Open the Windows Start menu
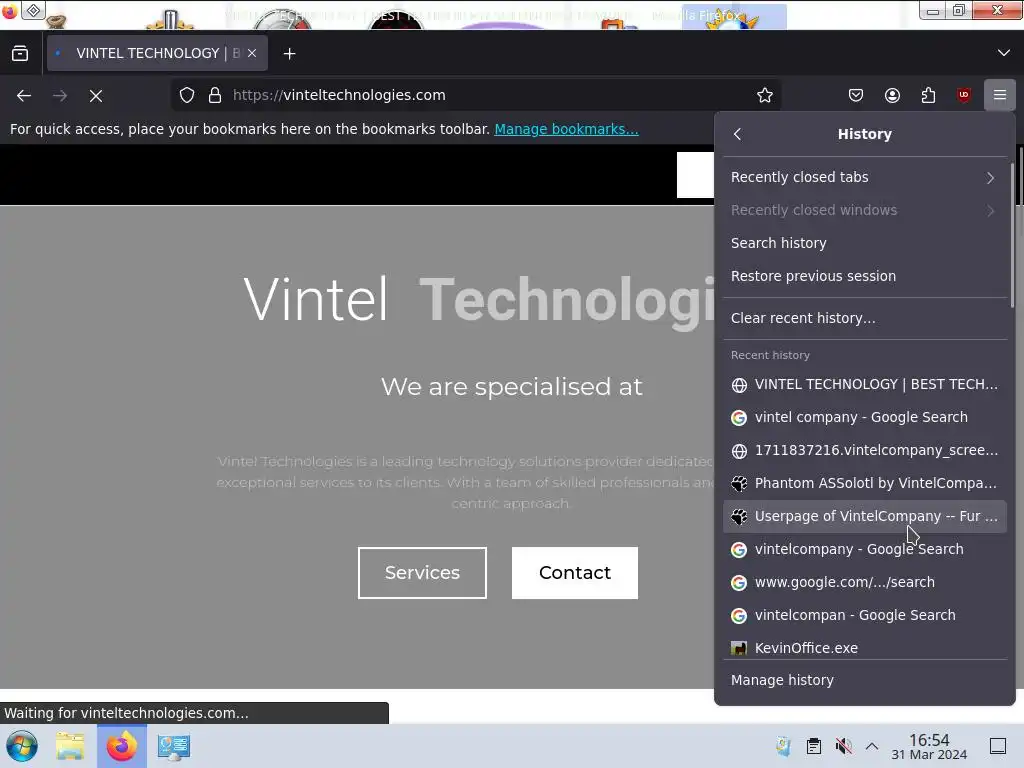 tap(22, 746)
